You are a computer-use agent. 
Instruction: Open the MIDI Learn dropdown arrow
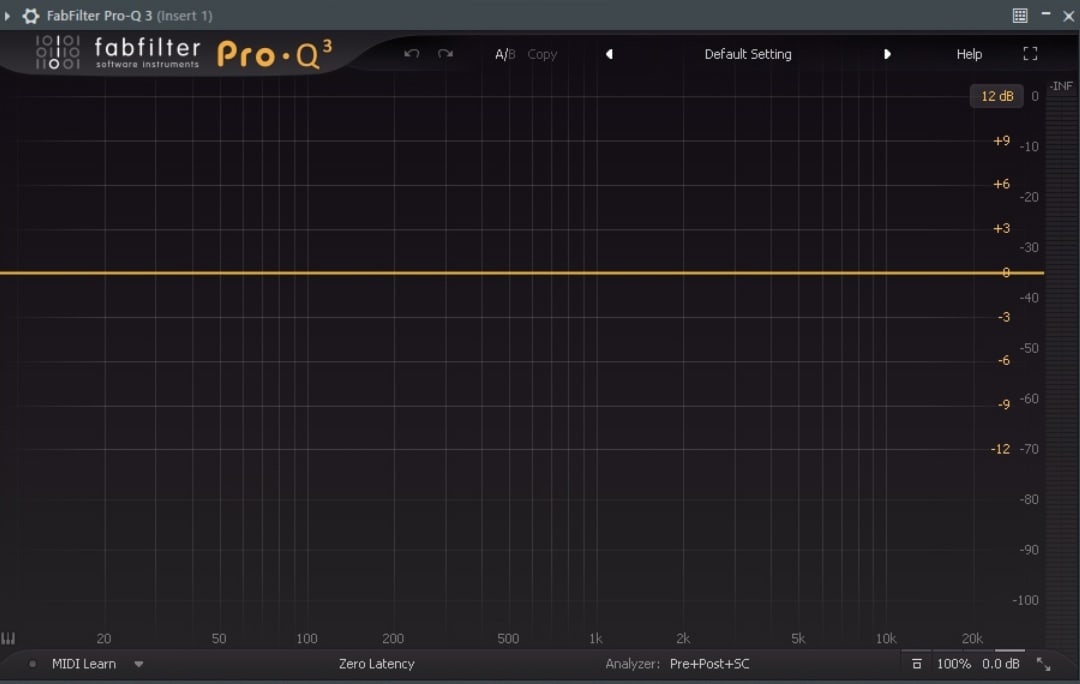pyautogui.click(x=138, y=665)
